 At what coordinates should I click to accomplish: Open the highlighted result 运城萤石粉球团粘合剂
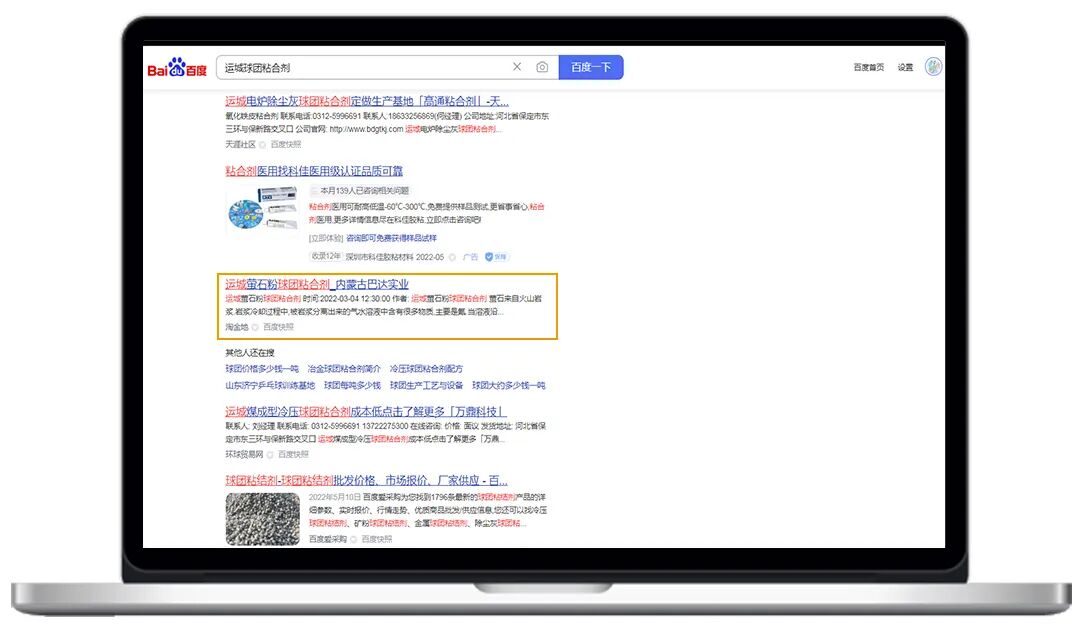pos(316,284)
